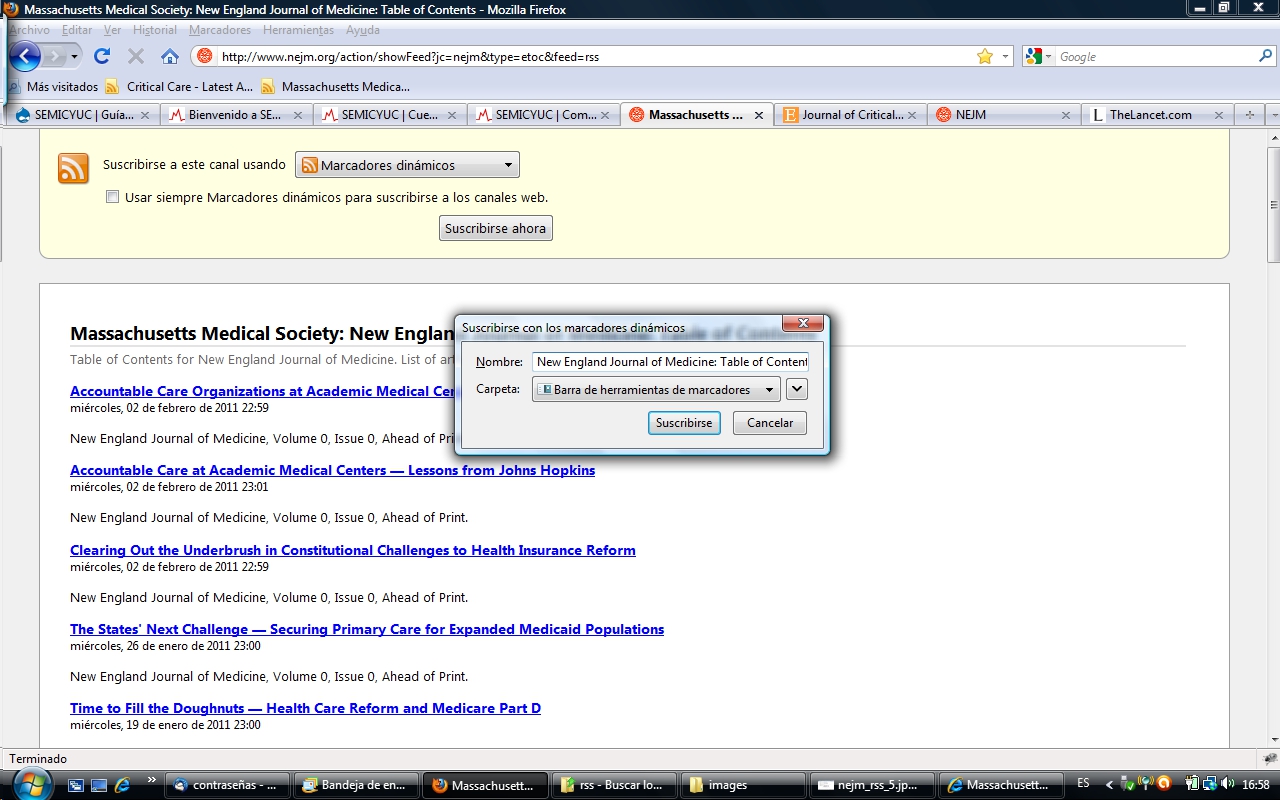Open the contraseñas taskbar window
Image resolution: width=1280 pixels, height=800 pixels.
(230, 785)
